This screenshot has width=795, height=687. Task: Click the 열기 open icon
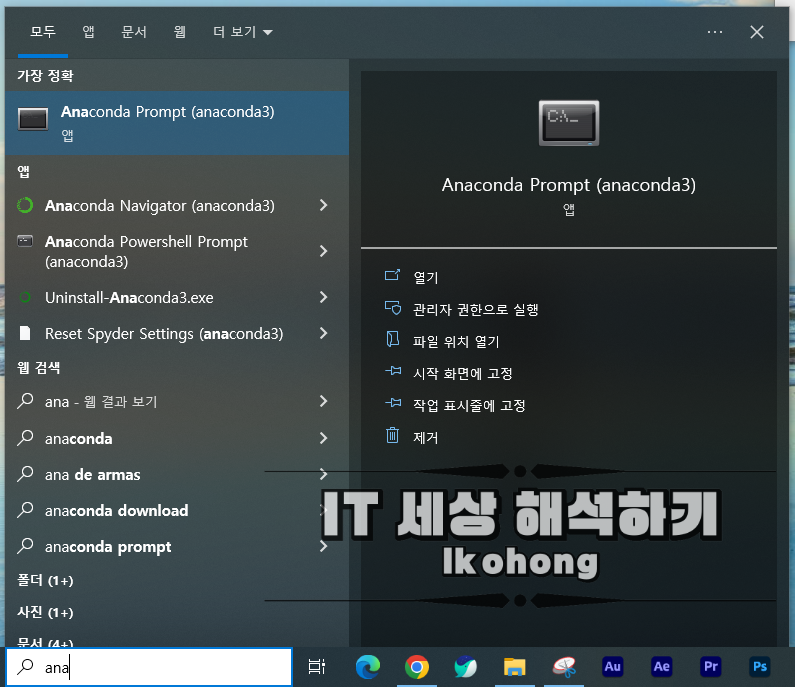(392, 275)
